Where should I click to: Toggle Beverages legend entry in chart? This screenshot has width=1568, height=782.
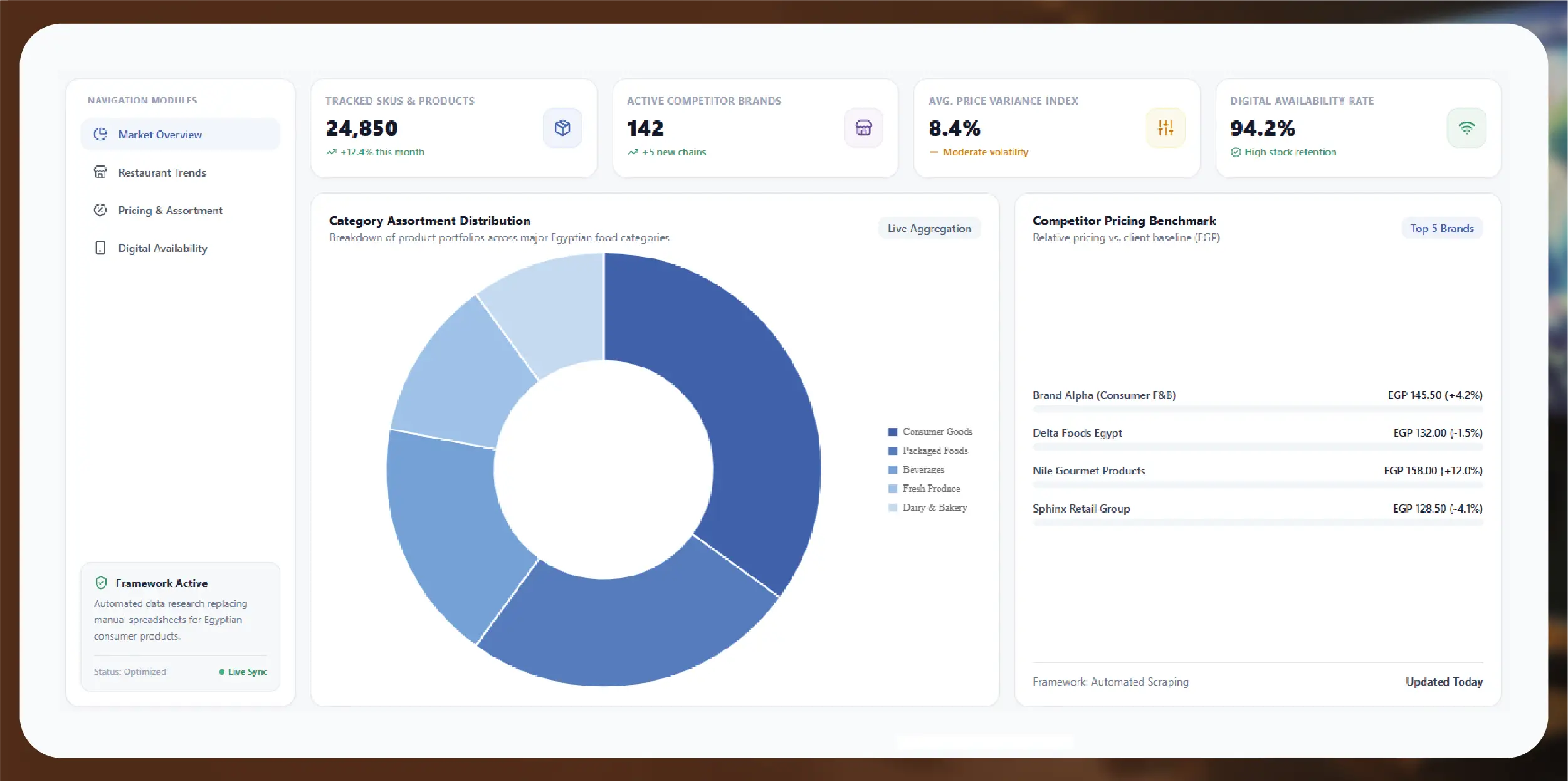[x=916, y=470]
